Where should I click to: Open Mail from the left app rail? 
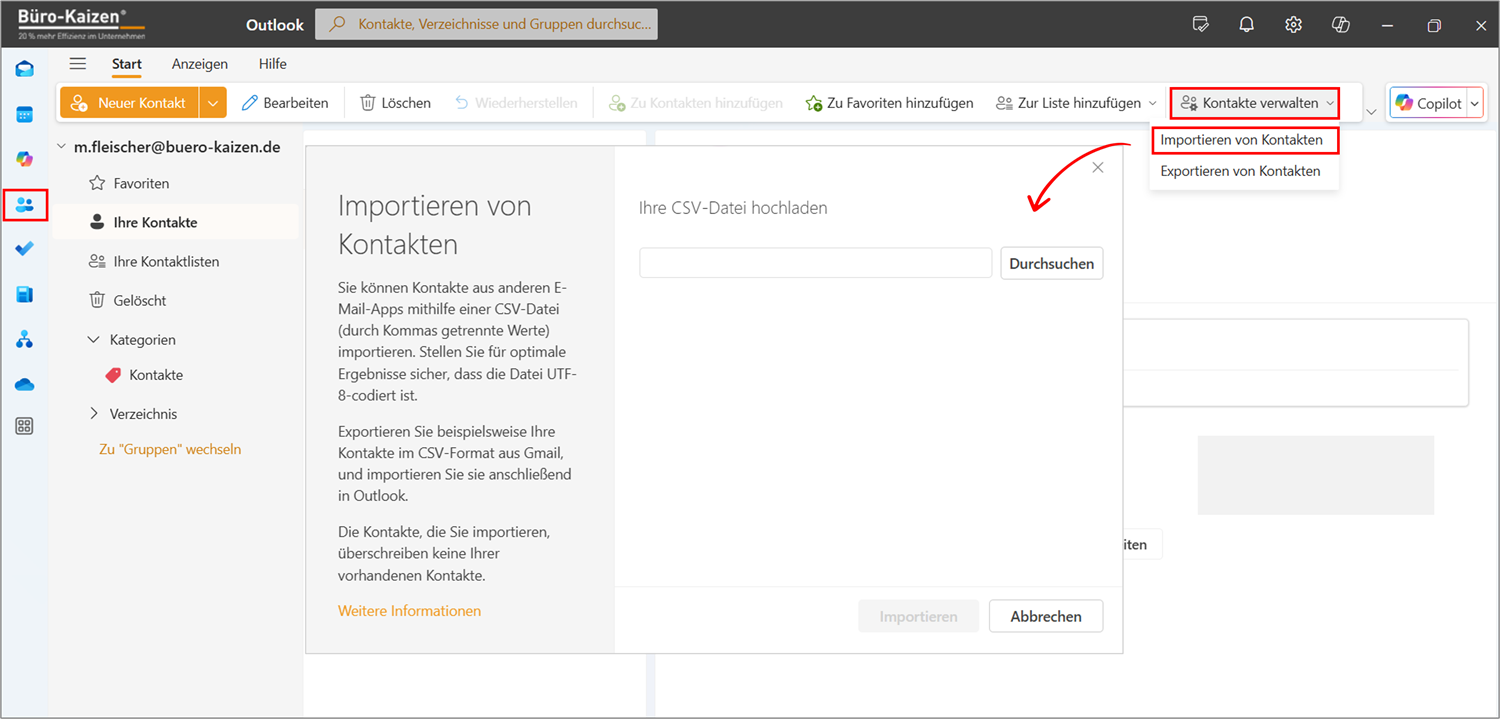click(25, 69)
